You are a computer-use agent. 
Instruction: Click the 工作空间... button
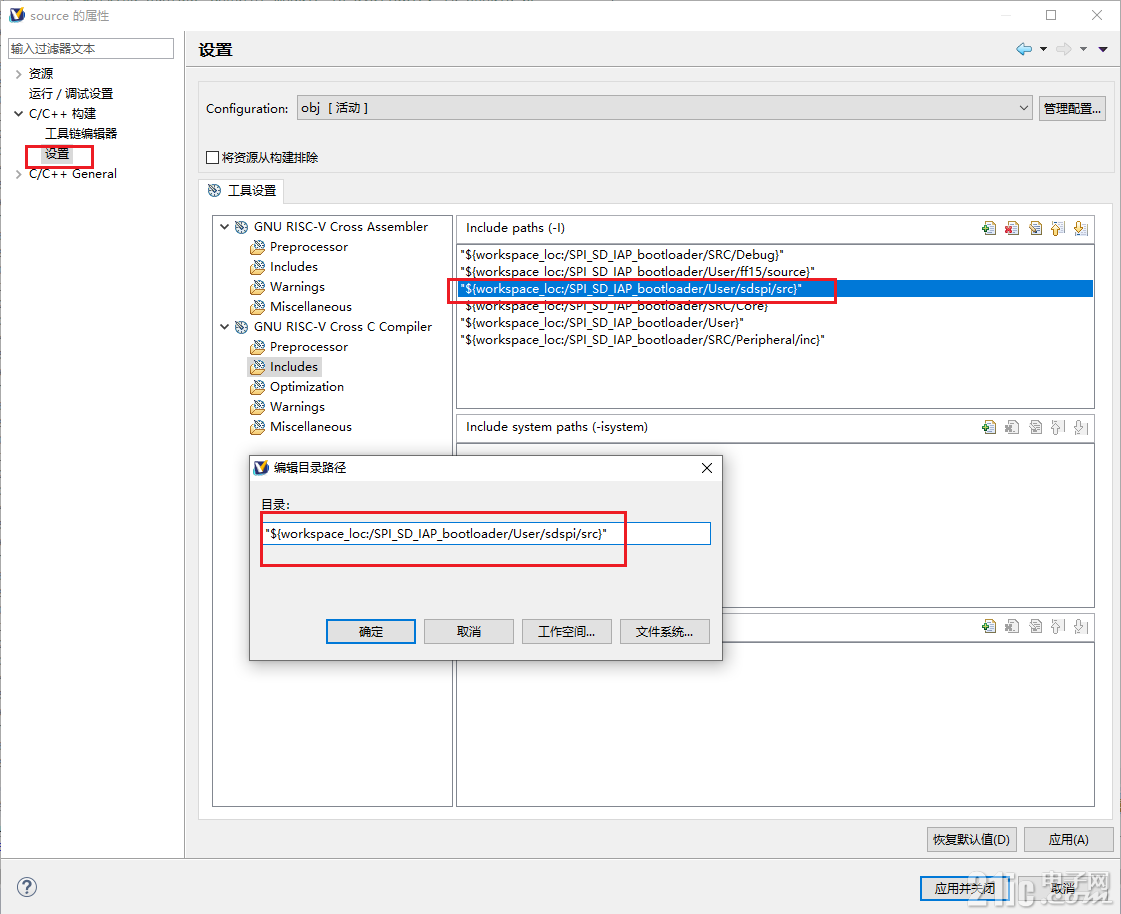[x=566, y=632]
